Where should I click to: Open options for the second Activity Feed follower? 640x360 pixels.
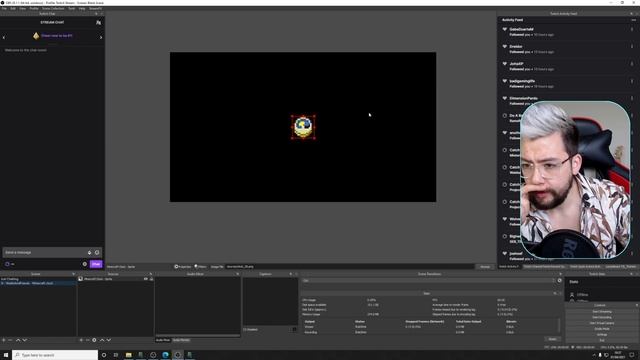[632, 47]
